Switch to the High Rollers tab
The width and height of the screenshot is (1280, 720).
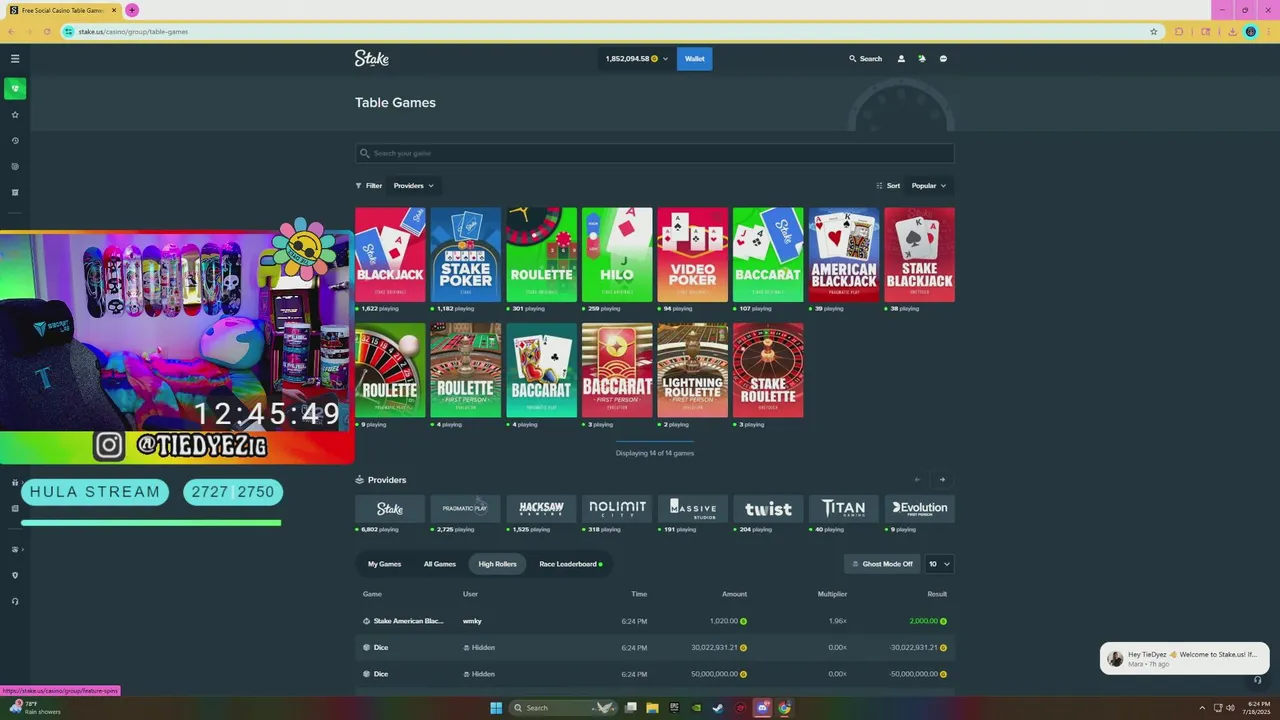(497, 564)
